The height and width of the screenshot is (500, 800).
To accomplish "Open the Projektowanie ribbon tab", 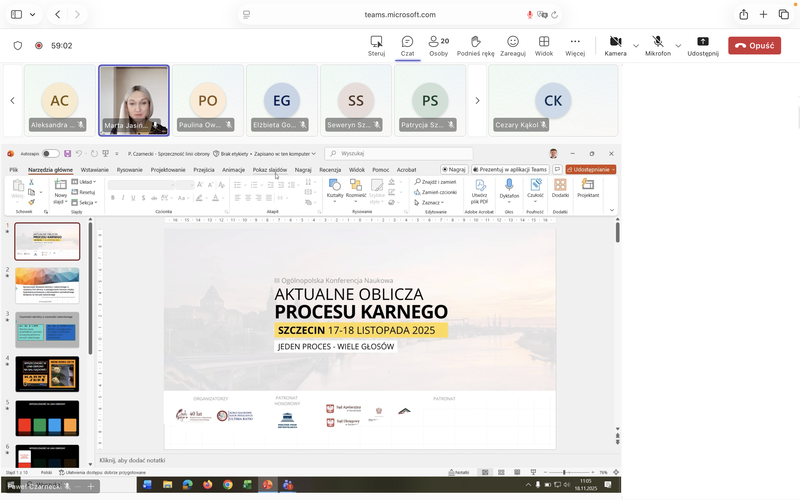I will pos(168,170).
